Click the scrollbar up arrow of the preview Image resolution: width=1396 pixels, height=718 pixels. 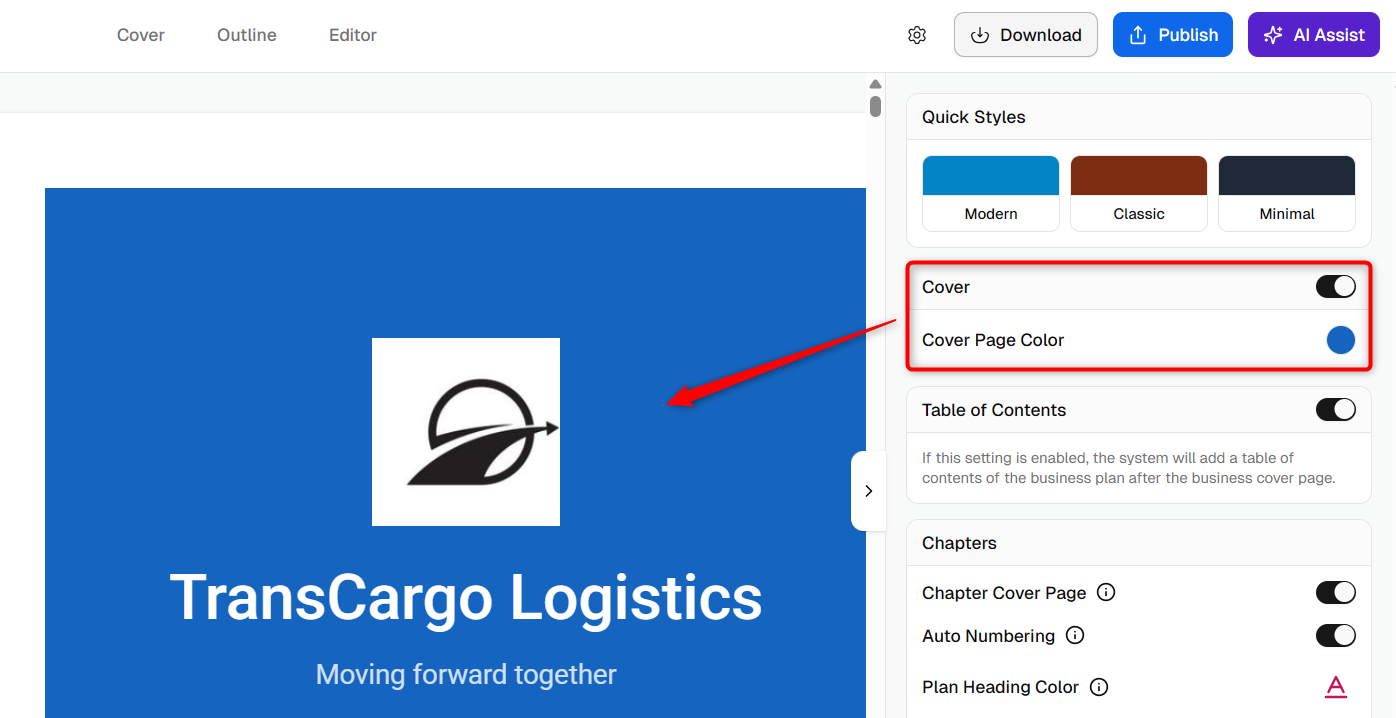coord(875,84)
